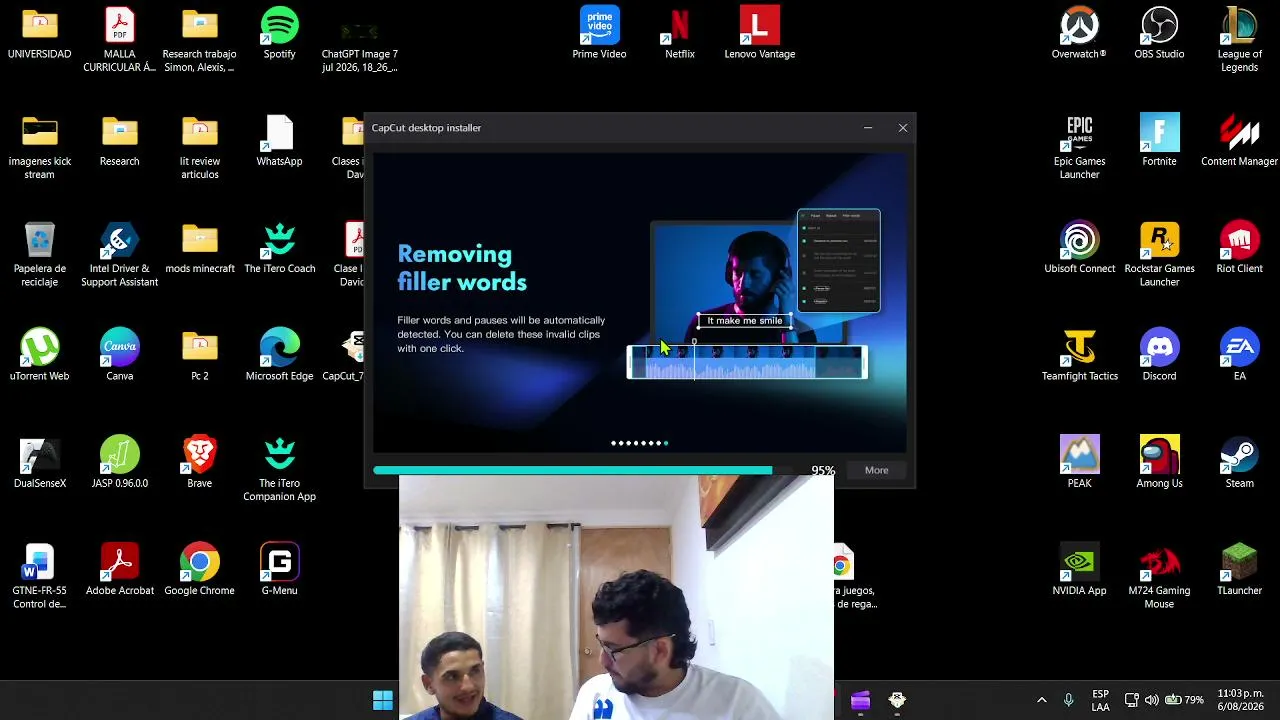Screen dimensions: 1280x720
Task: Start Overwatch from the desktop
Action: 1080,34
